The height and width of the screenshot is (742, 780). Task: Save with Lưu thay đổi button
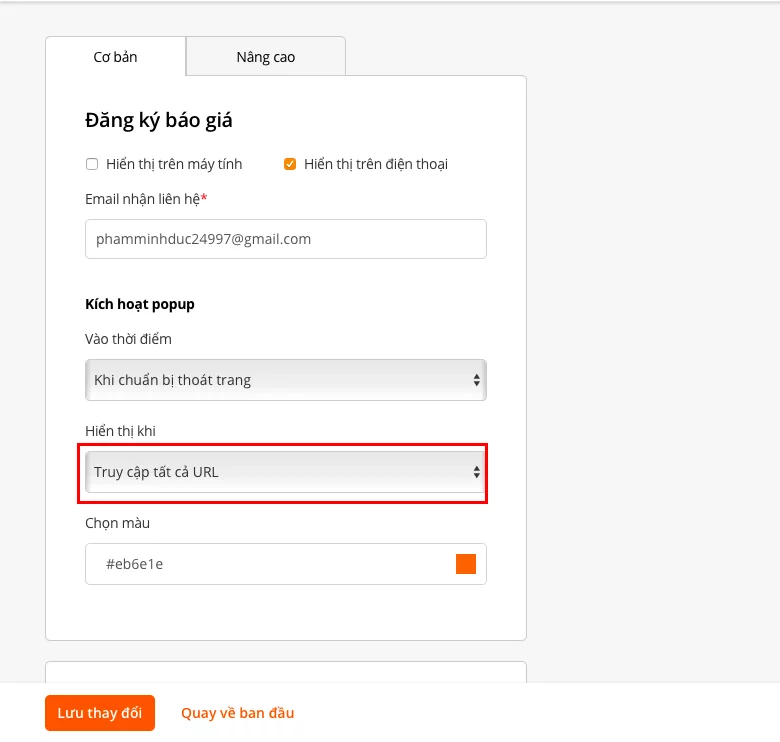100,713
